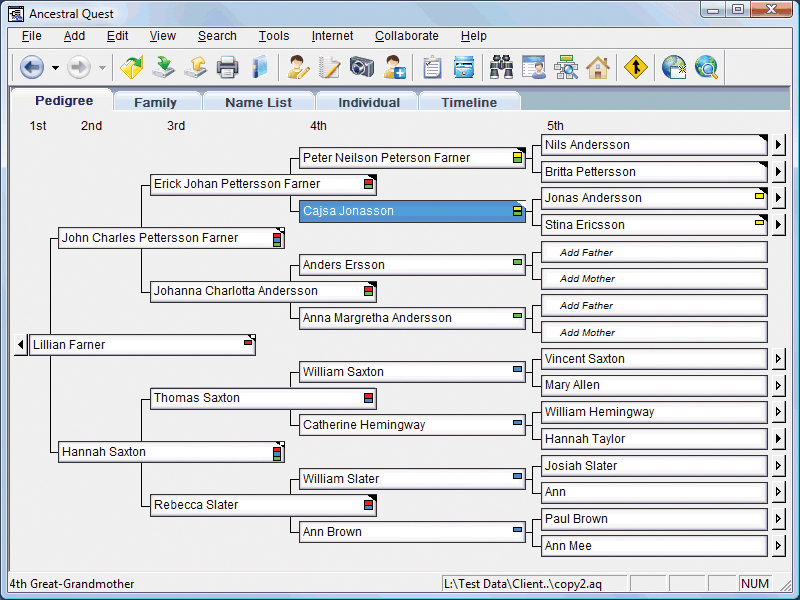Open the Scrapbook camera tool
Viewport: 800px width, 600px height.
click(361, 67)
